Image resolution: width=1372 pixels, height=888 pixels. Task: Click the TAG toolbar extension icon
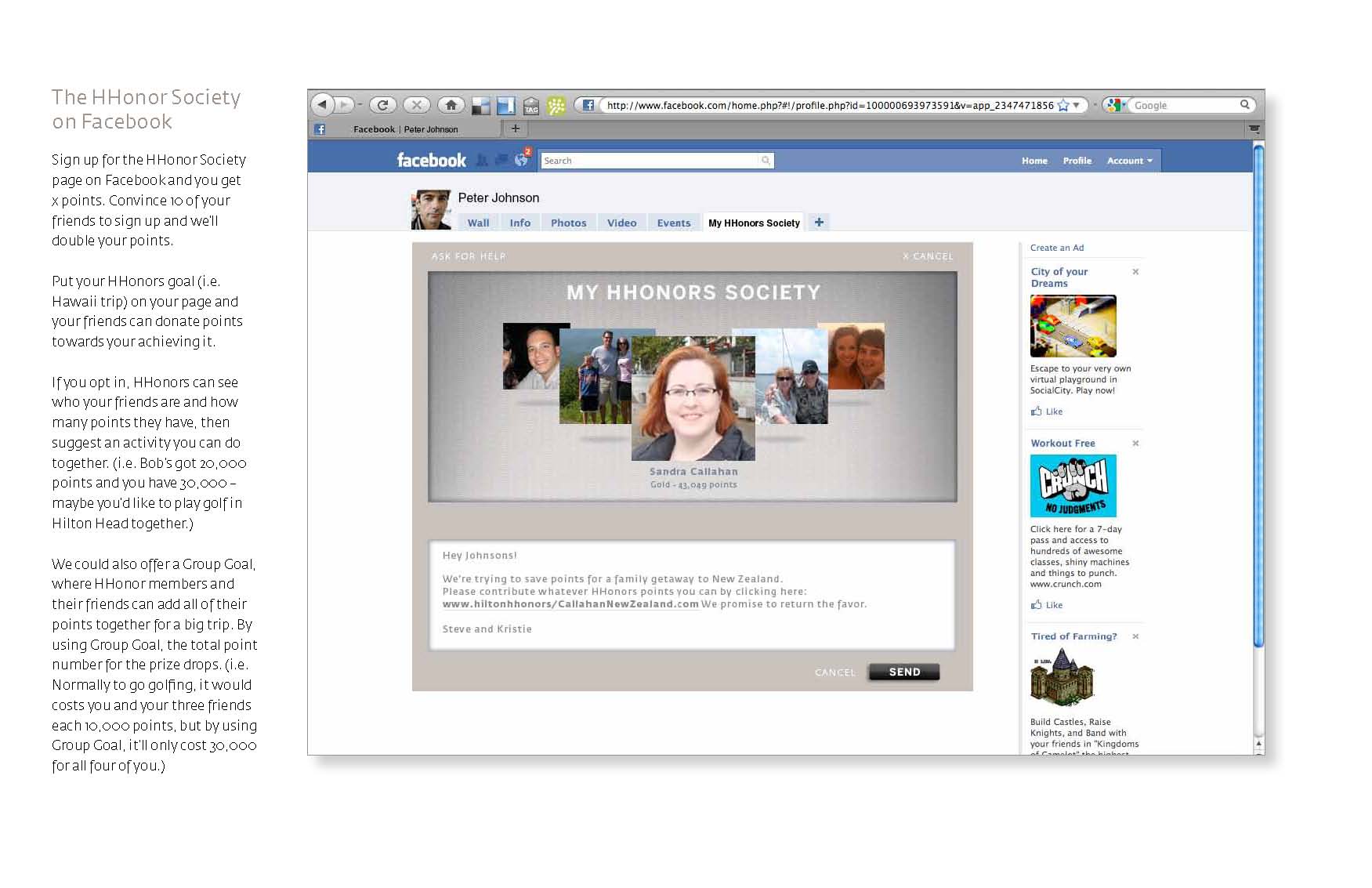click(x=531, y=106)
